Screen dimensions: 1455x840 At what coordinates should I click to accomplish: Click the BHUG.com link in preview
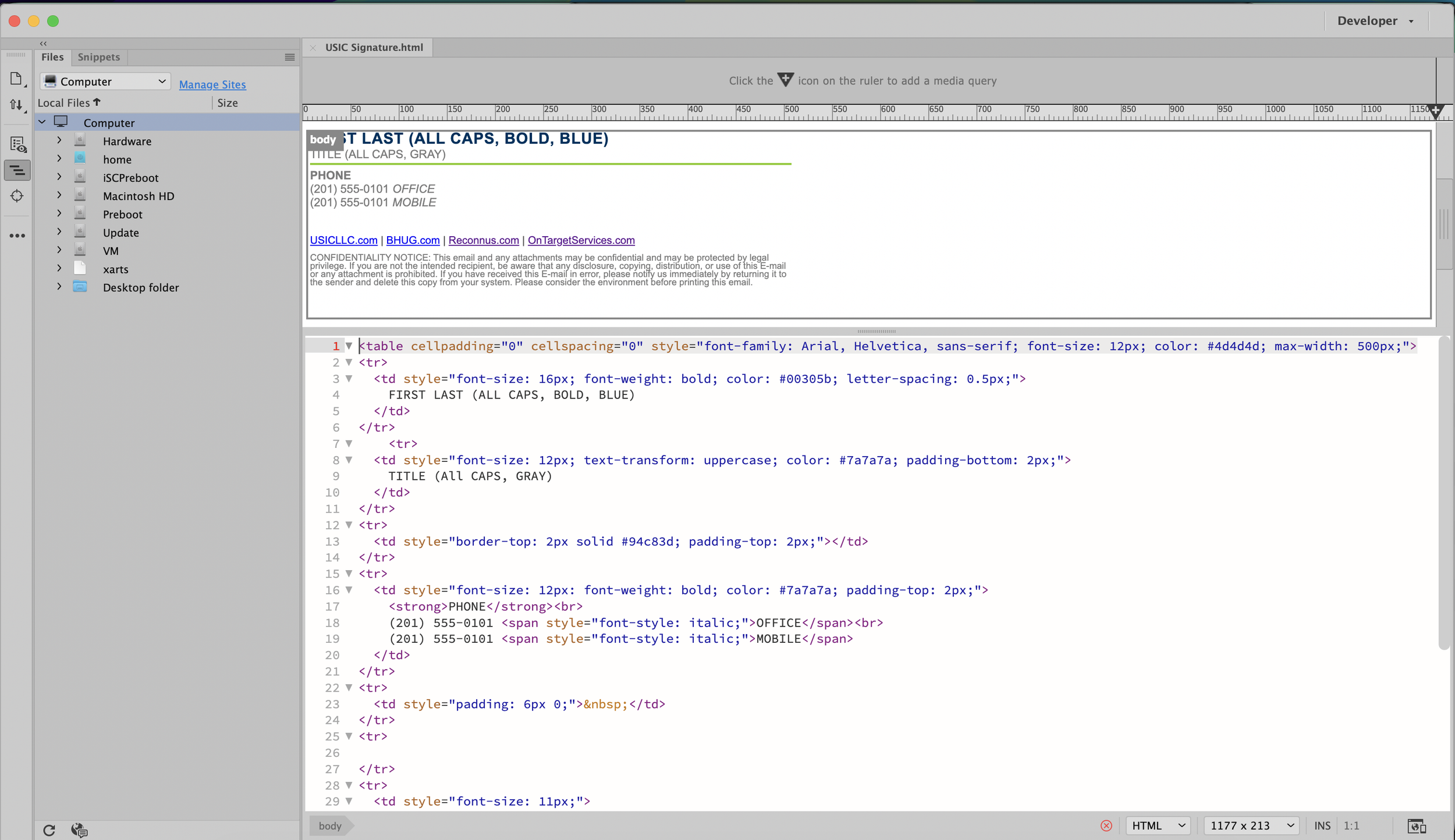pos(413,240)
